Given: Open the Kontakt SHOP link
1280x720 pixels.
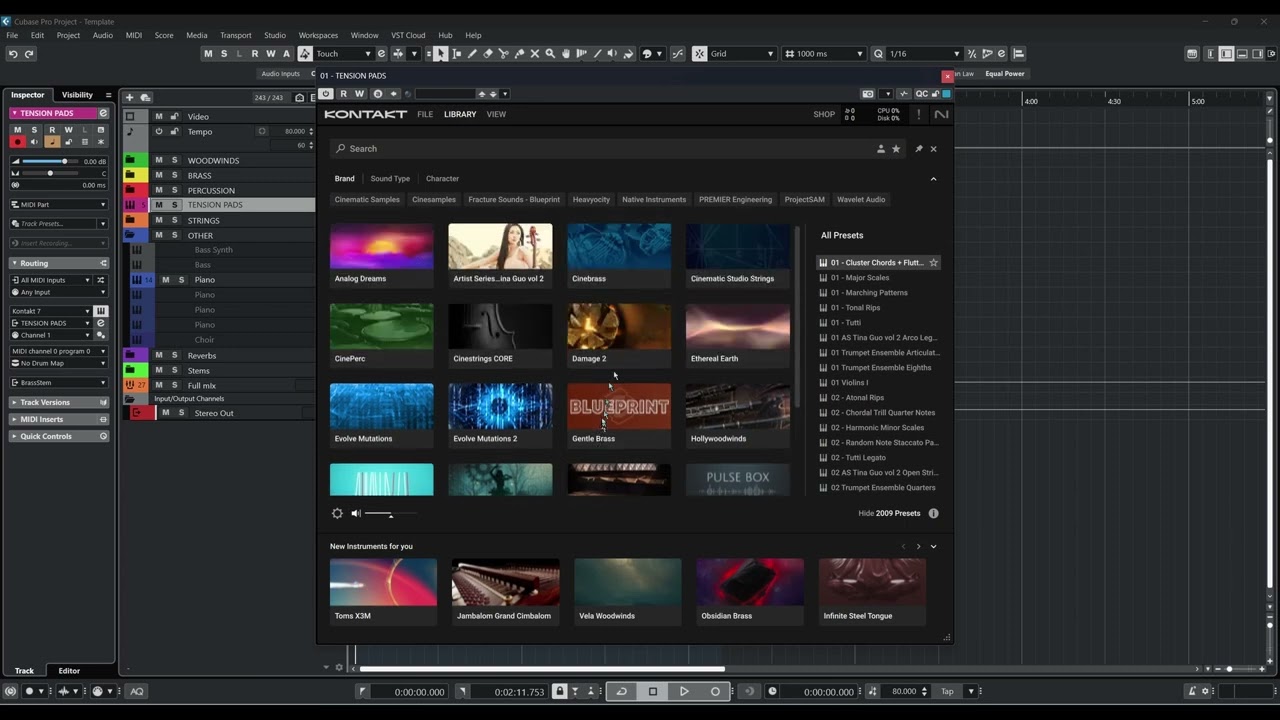Looking at the screenshot, I should tap(824, 114).
